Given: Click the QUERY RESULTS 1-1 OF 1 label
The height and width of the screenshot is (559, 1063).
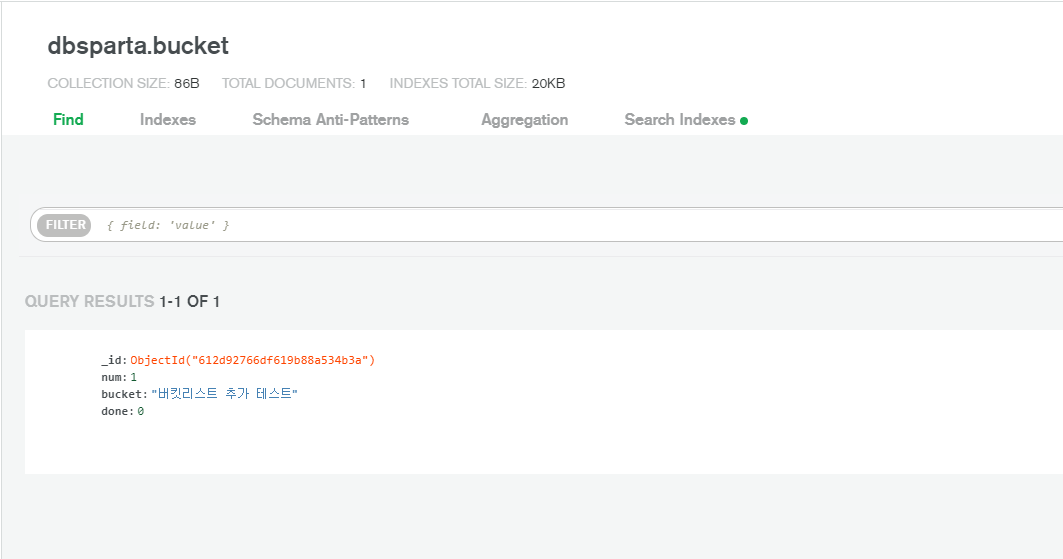Looking at the screenshot, I should (122, 302).
